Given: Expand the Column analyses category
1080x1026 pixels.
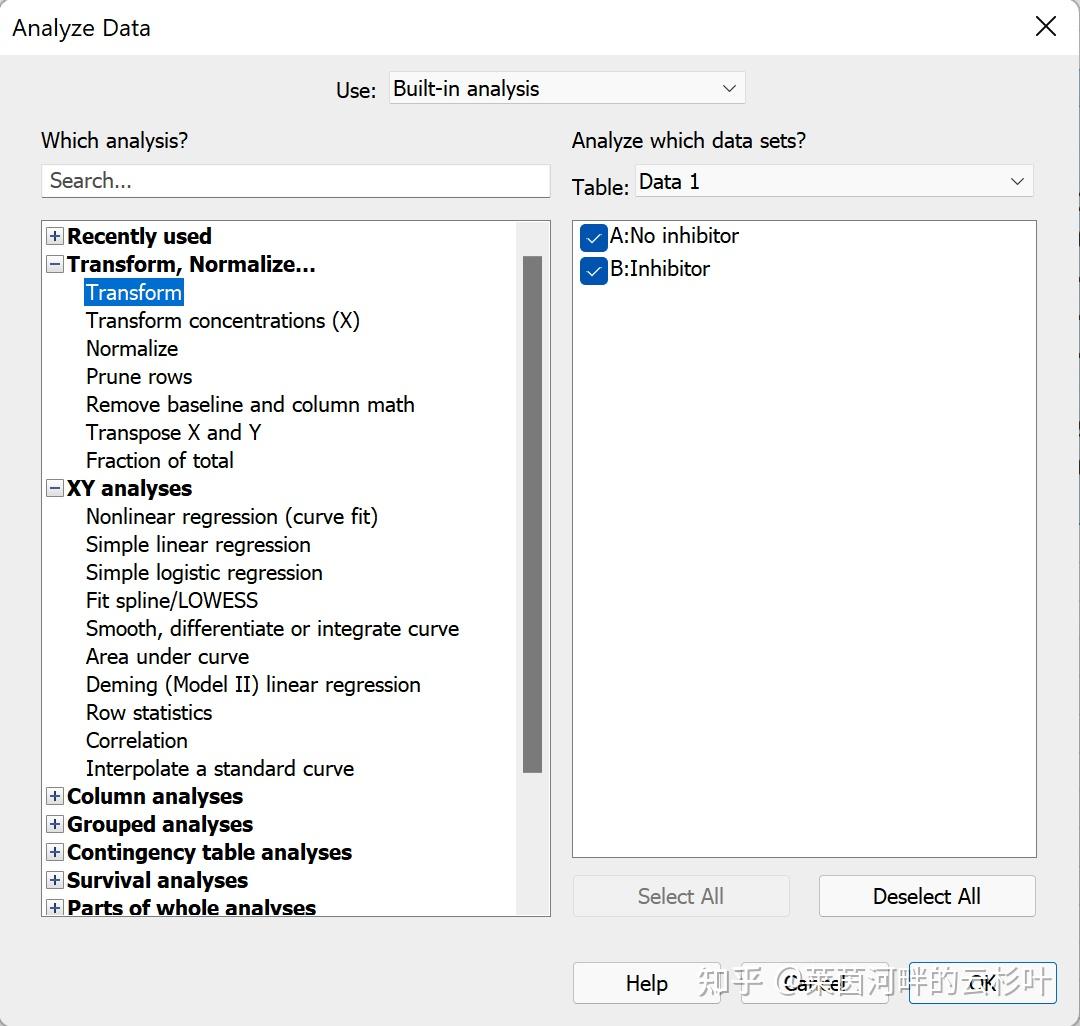Looking at the screenshot, I should tap(55, 797).
